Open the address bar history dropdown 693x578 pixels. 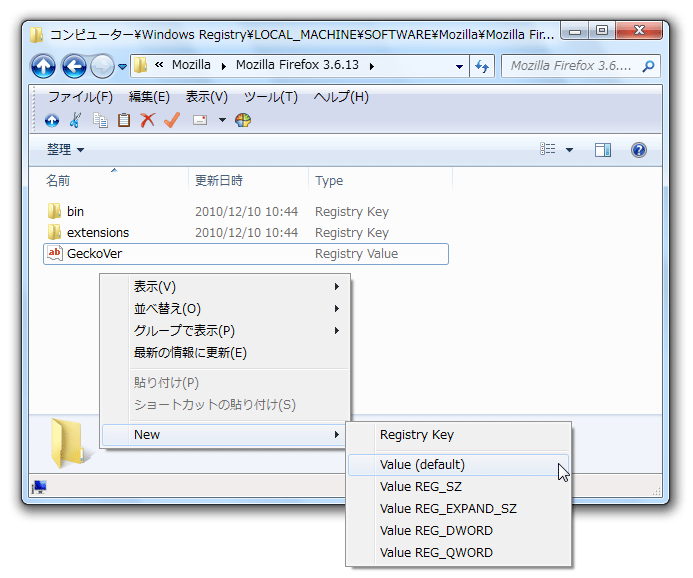point(459,67)
